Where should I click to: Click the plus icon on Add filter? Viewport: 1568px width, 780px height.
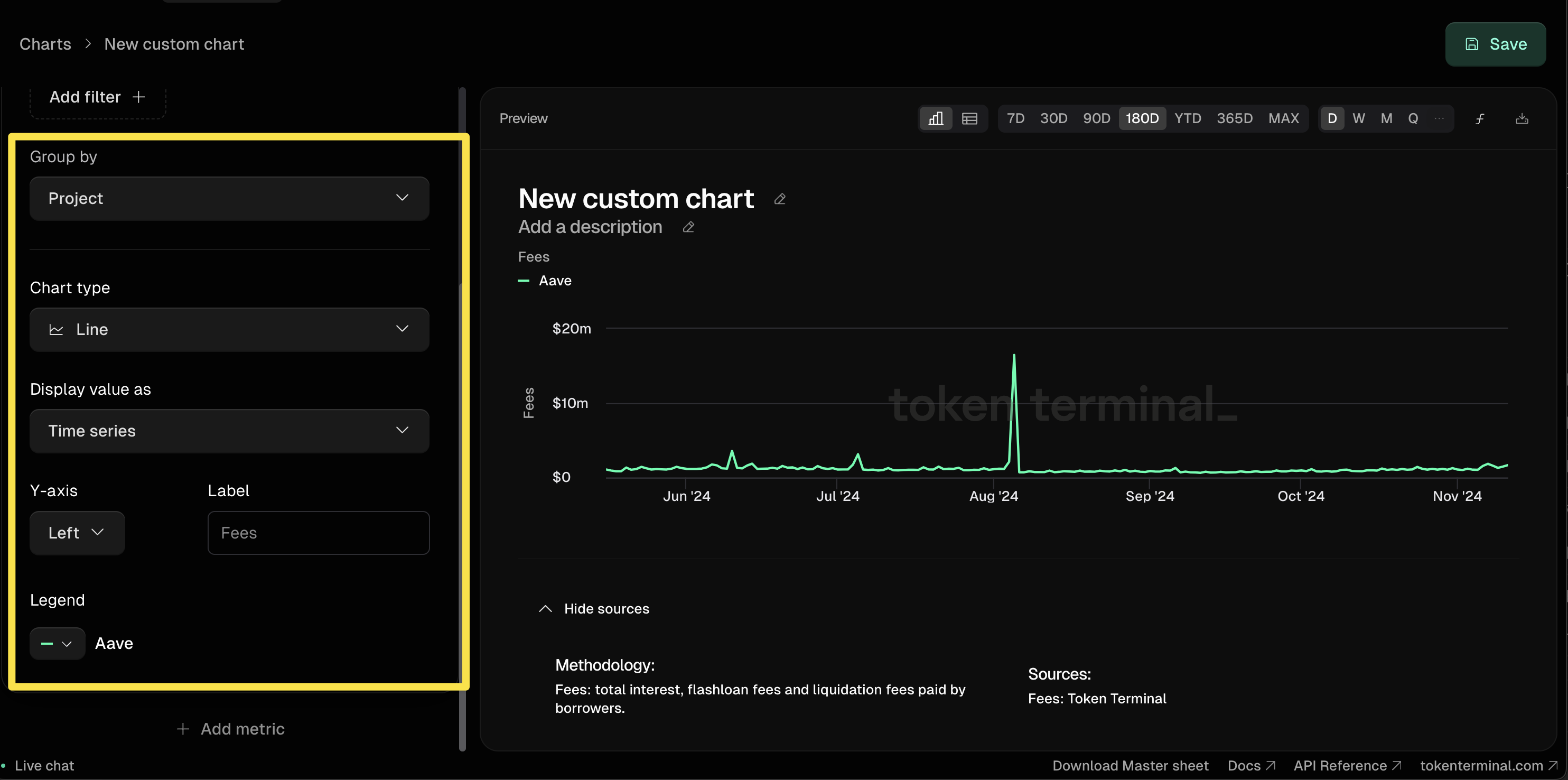pyautogui.click(x=139, y=97)
